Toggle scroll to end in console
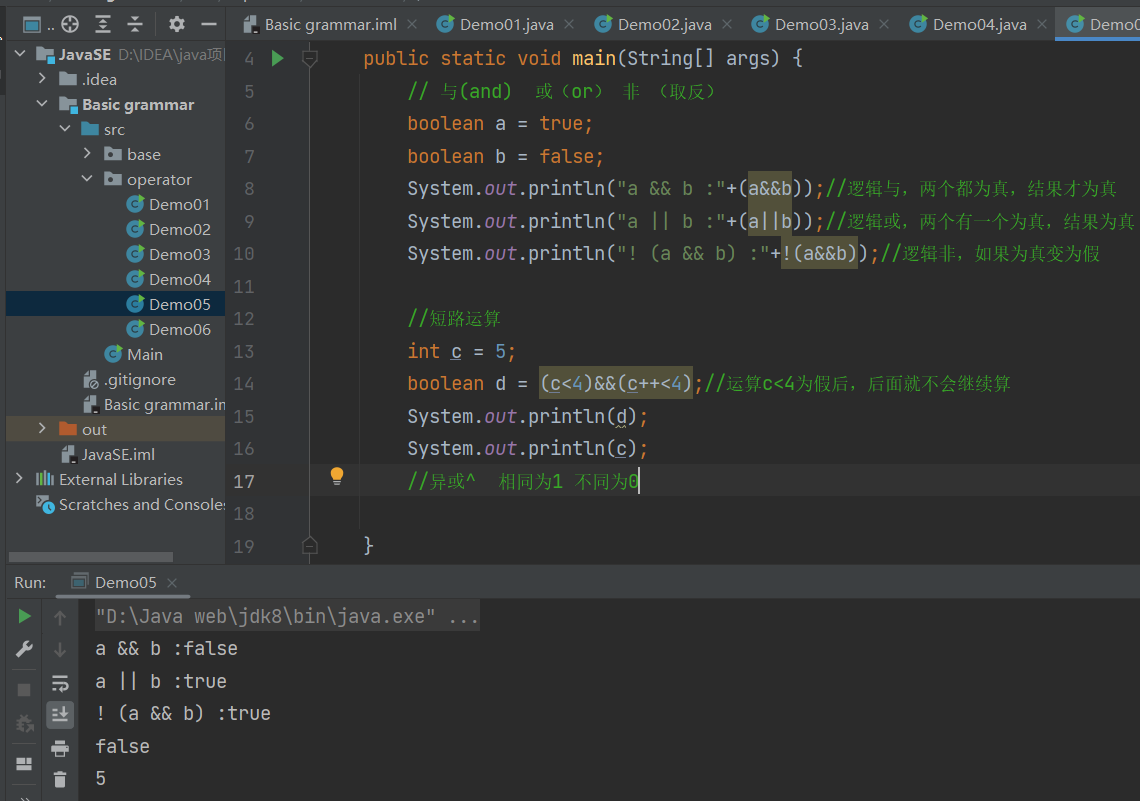Image resolution: width=1140 pixels, height=801 pixels. [x=60, y=714]
